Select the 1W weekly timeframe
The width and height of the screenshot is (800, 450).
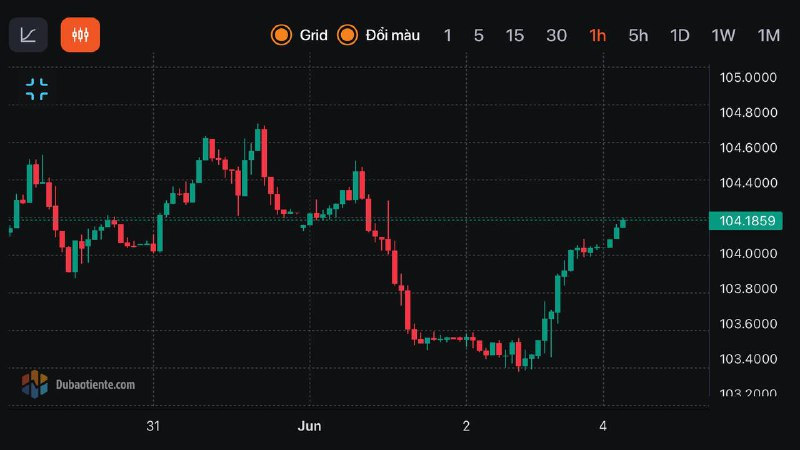tap(723, 35)
